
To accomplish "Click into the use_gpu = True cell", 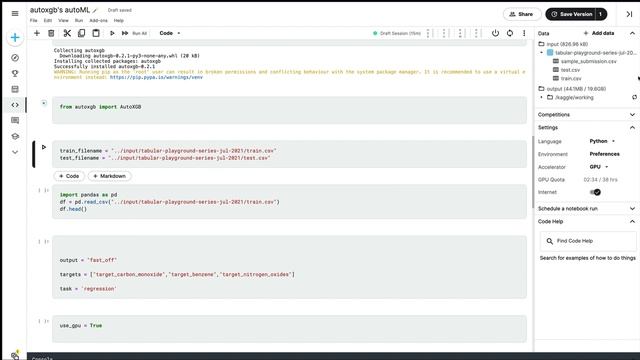I will pyautogui.click(x=289, y=329).
